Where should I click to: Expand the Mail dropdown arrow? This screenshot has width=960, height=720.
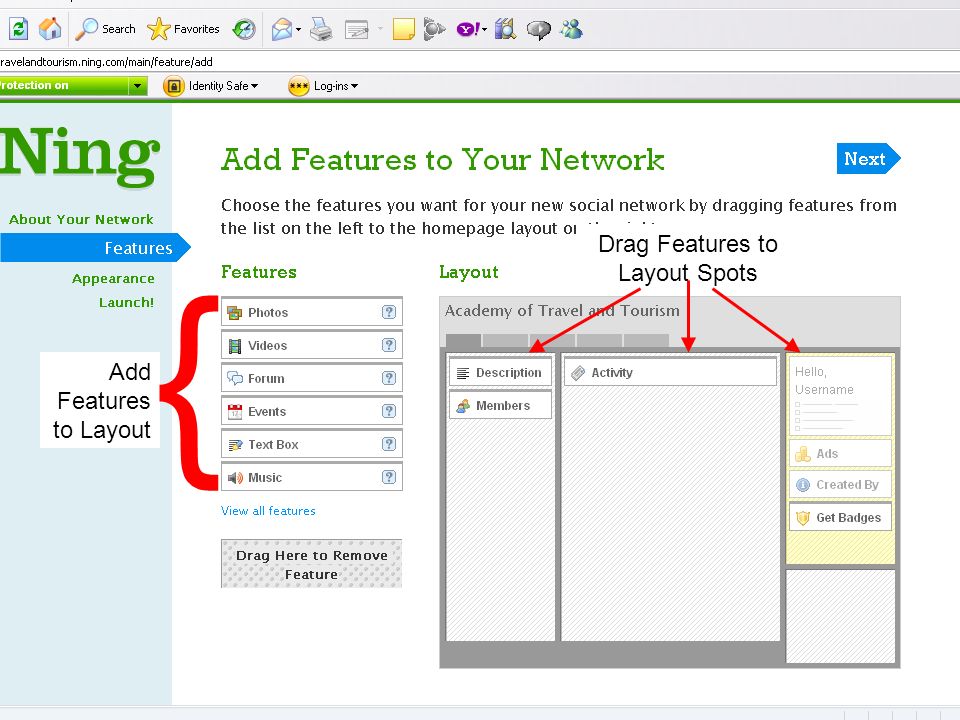[x=298, y=29]
